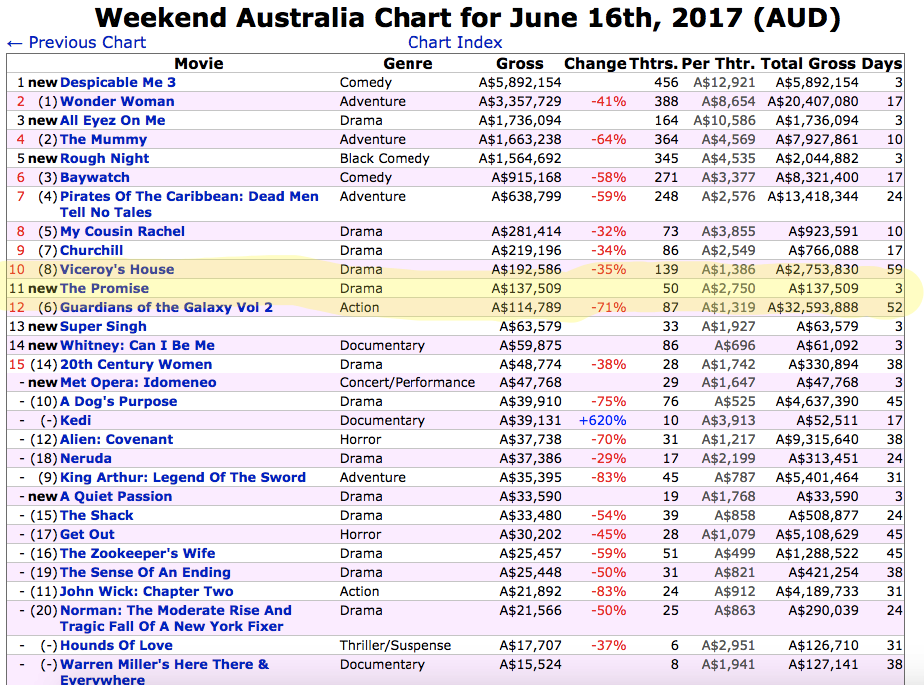Click the A$1,663,238 gross for The Mummy
This screenshot has height=685, width=924.
pyautogui.click(x=520, y=140)
